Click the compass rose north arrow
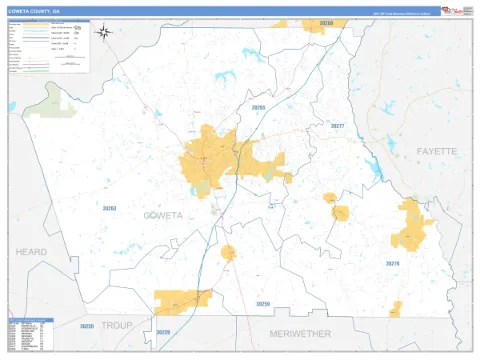 click(x=104, y=32)
